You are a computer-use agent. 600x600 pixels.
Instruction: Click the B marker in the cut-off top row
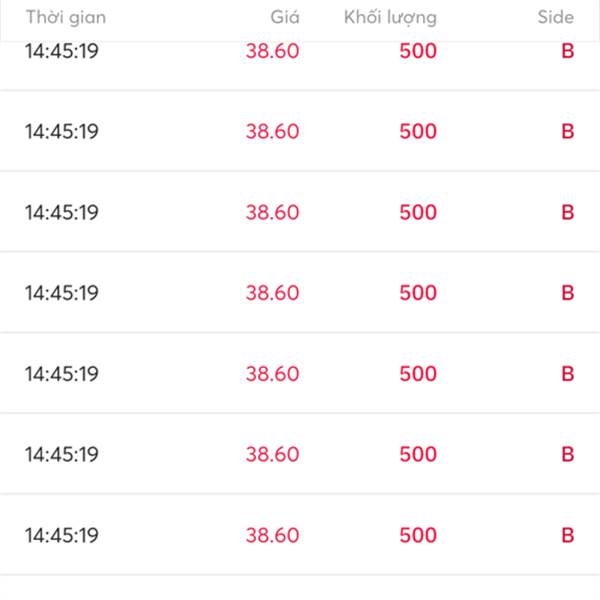click(x=567, y=51)
